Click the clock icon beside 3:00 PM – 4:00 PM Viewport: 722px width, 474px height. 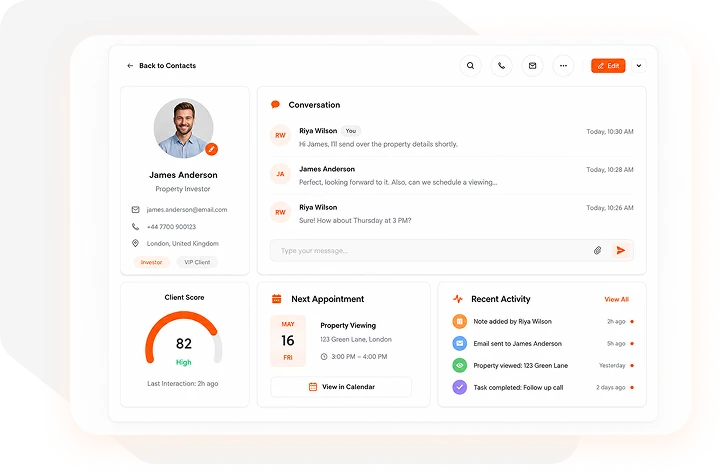tap(324, 357)
